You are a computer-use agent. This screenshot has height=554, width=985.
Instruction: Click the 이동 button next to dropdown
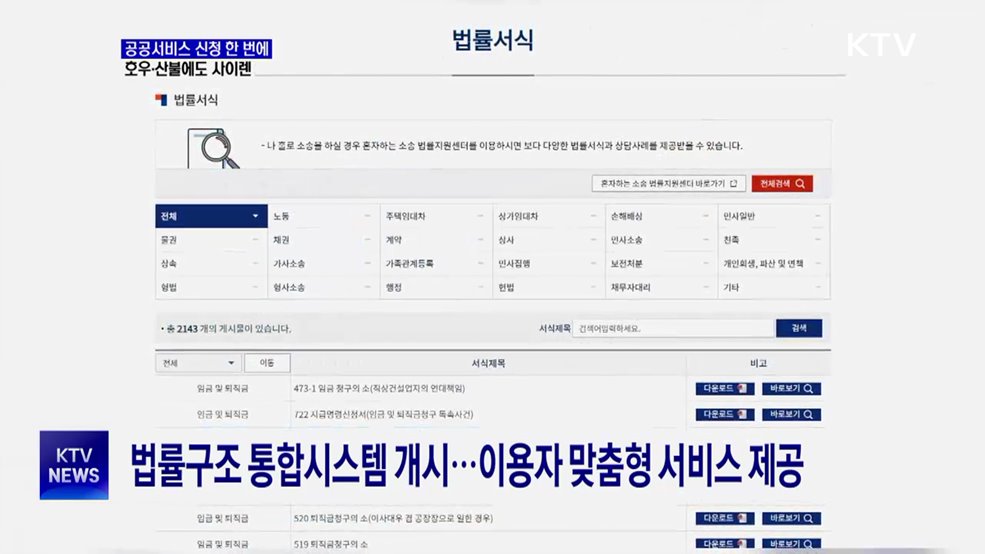pos(267,363)
